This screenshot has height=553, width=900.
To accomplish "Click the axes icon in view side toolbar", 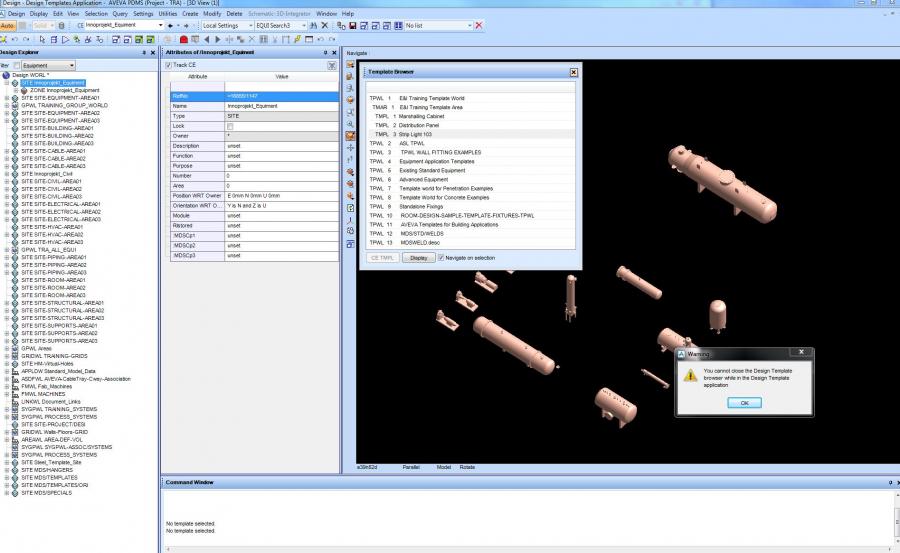I will 350,220.
